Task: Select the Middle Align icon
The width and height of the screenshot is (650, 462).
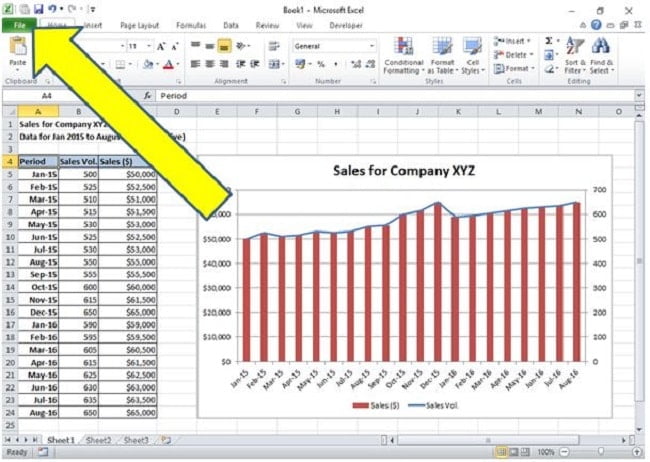Action: click(x=210, y=46)
